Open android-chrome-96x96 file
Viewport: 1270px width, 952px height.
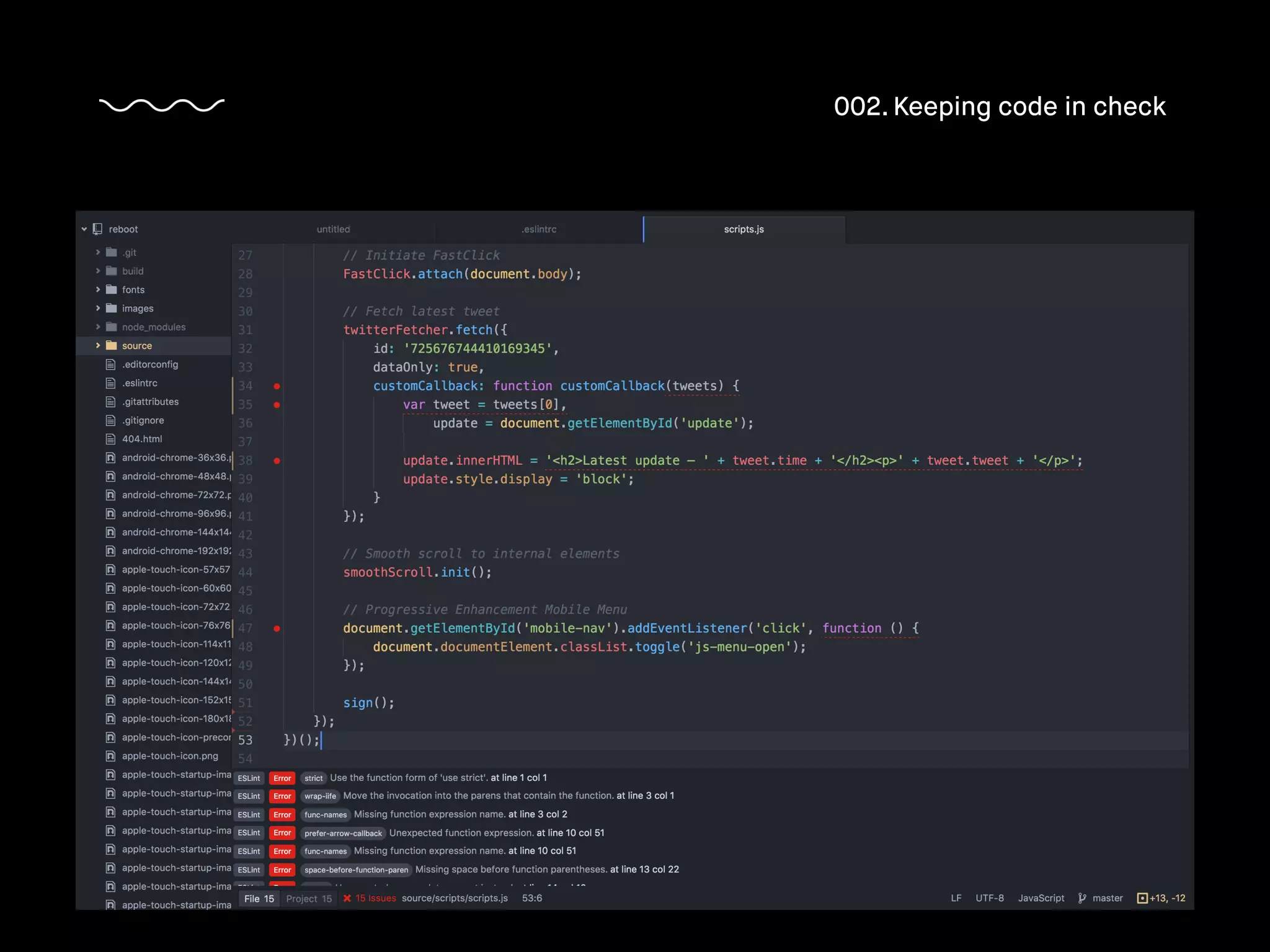pyautogui.click(x=176, y=514)
